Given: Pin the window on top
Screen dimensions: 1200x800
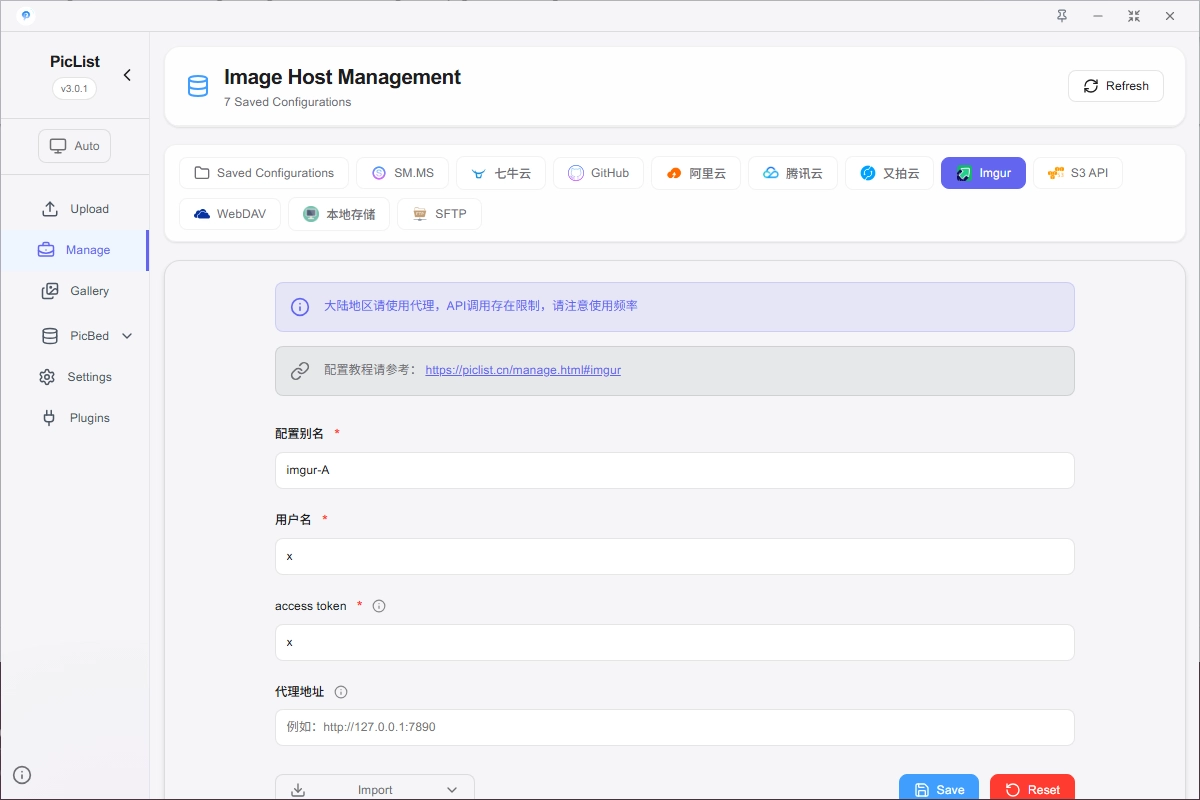Looking at the screenshot, I should [1061, 16].
